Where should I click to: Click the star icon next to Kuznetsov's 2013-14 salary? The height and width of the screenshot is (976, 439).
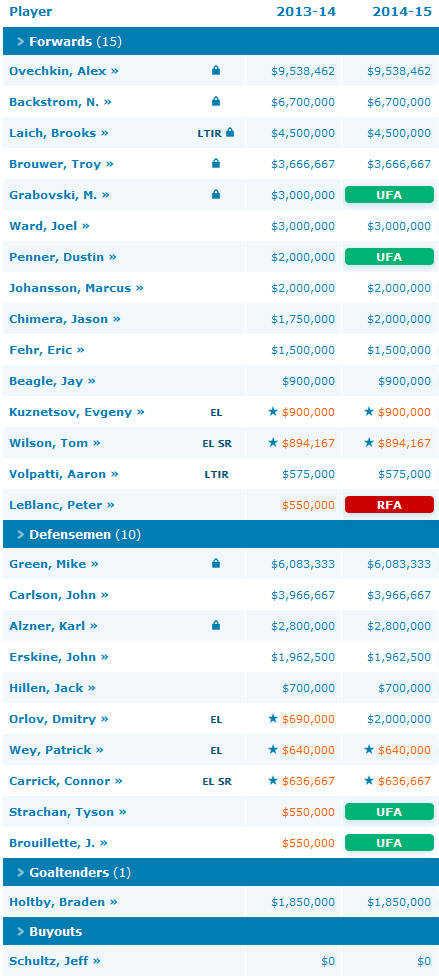[x=272, y=411]
